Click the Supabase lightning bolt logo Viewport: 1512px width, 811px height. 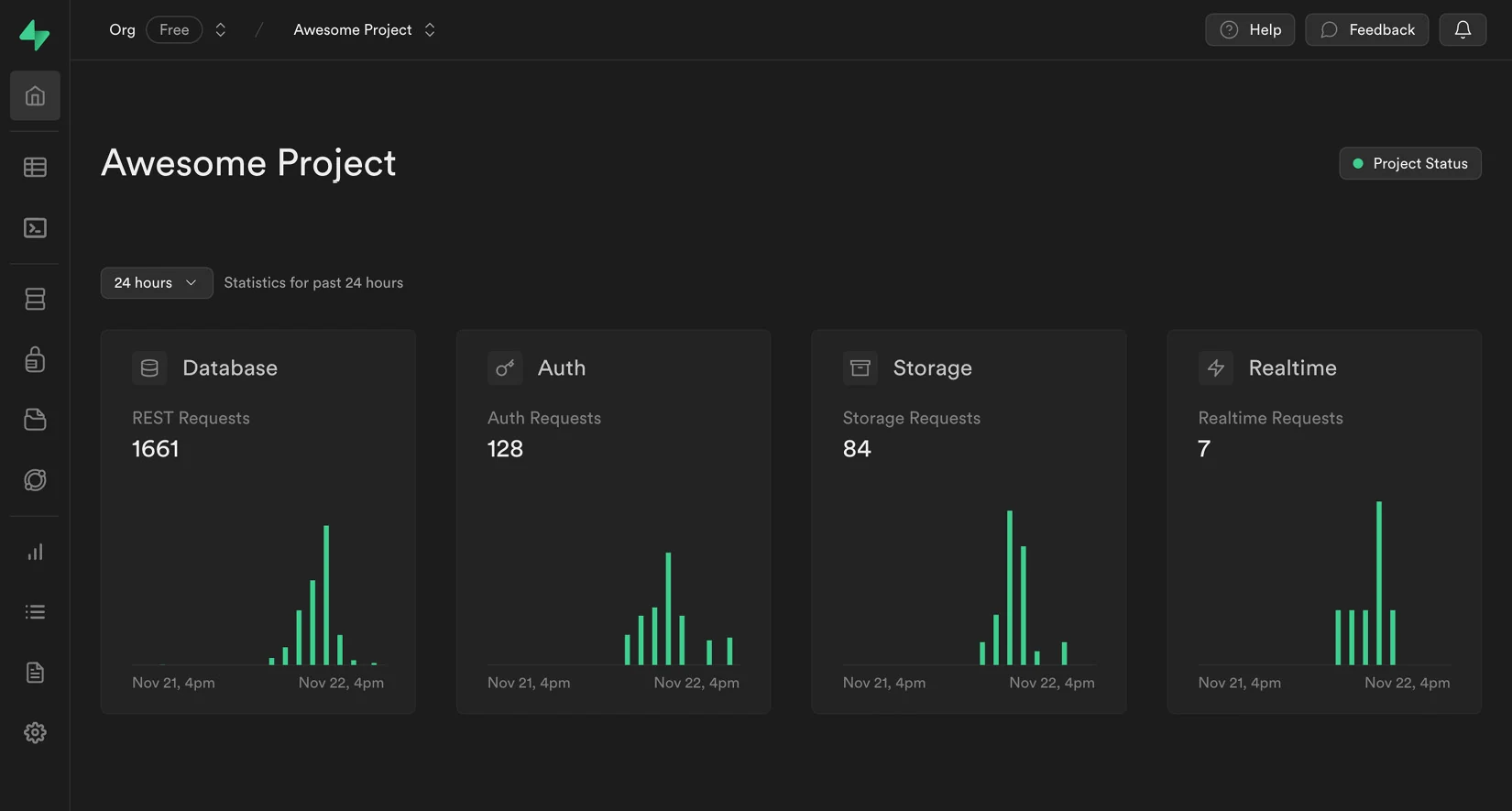click(35, 35)
